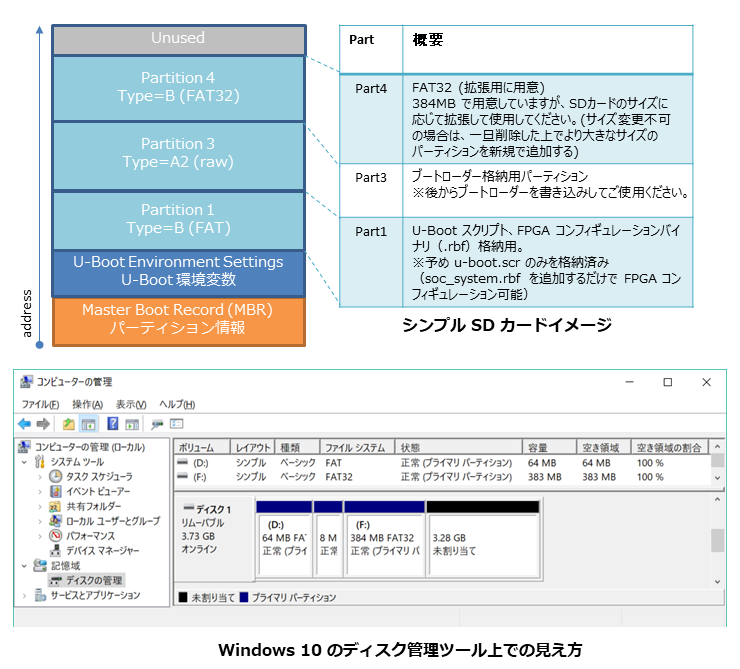The width and height of the screenshot is (740, 669).
Task: Select the 8 MB unnamed partition block
Action: (x=328, y=539)
